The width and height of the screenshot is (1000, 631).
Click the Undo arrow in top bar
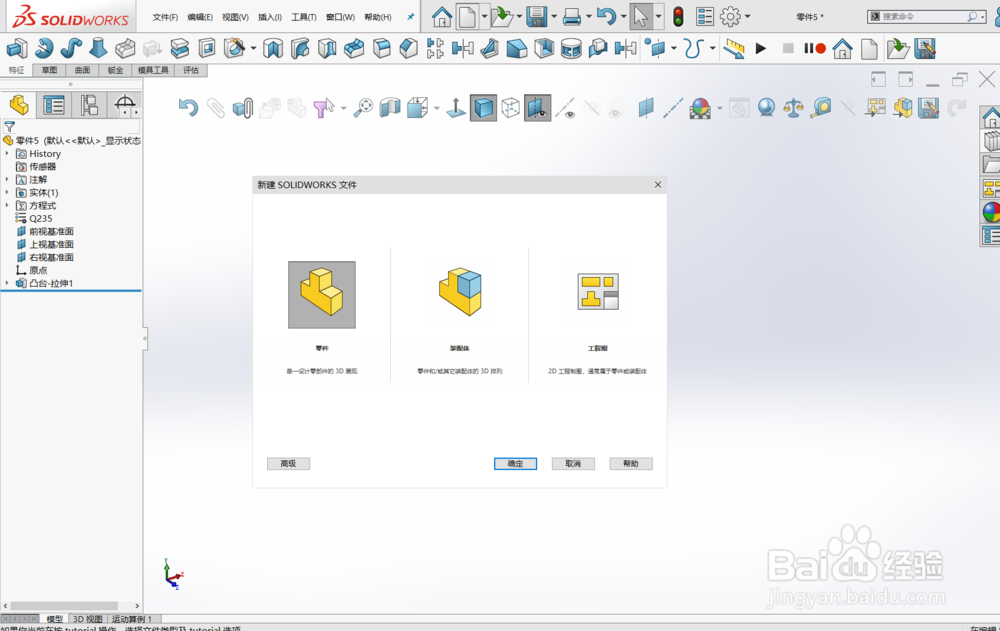(607, 17)
